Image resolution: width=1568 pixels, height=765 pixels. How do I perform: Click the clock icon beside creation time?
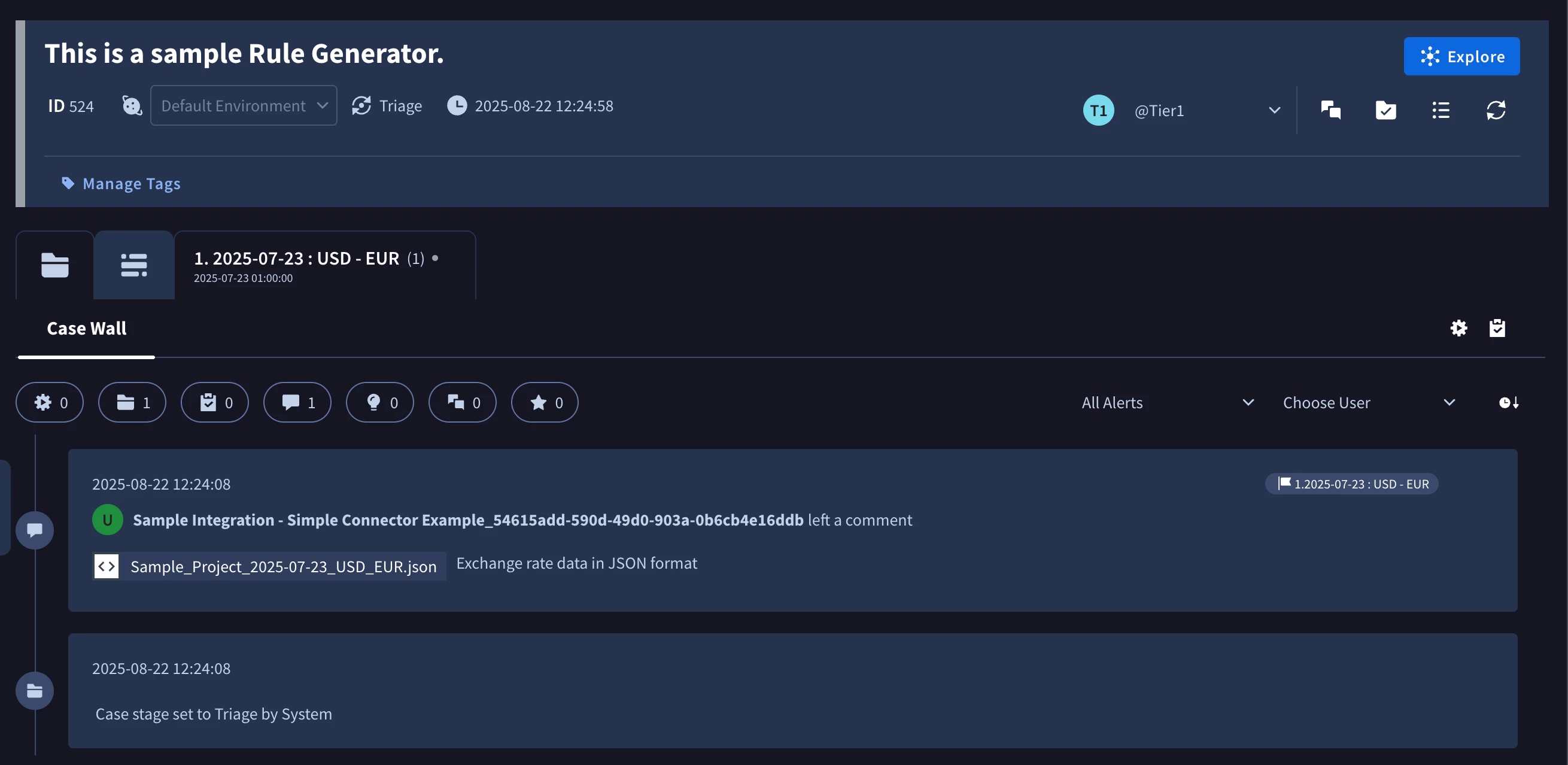click(x=457, y=105)
